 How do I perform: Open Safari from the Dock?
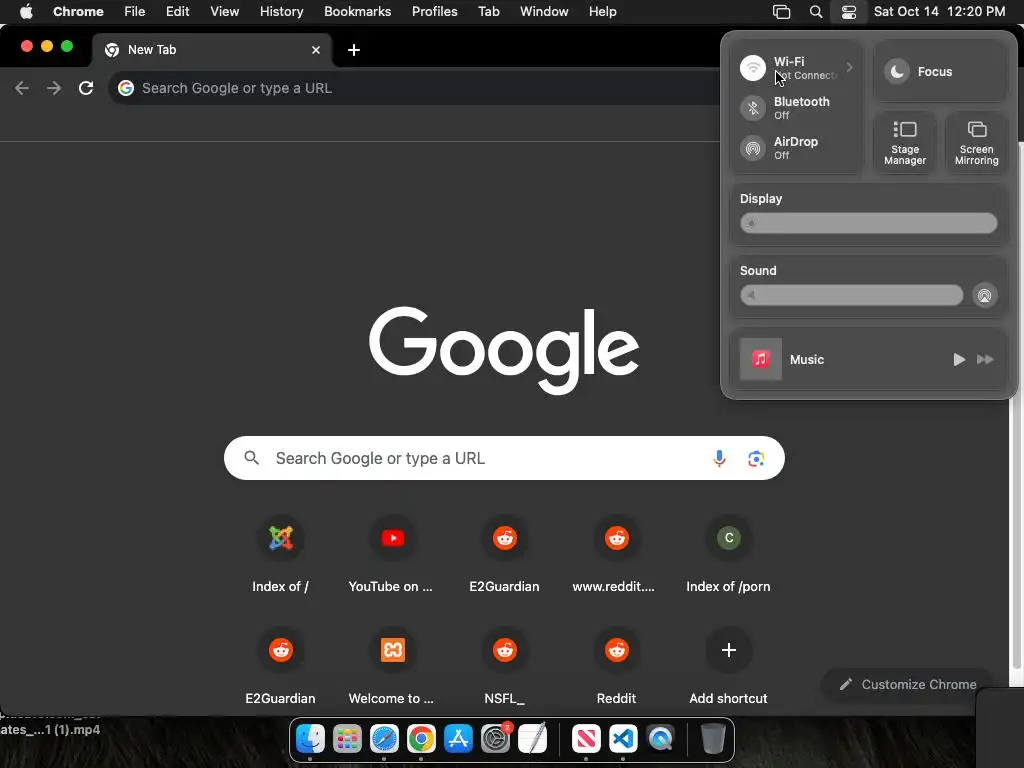[x=384, y=739]
